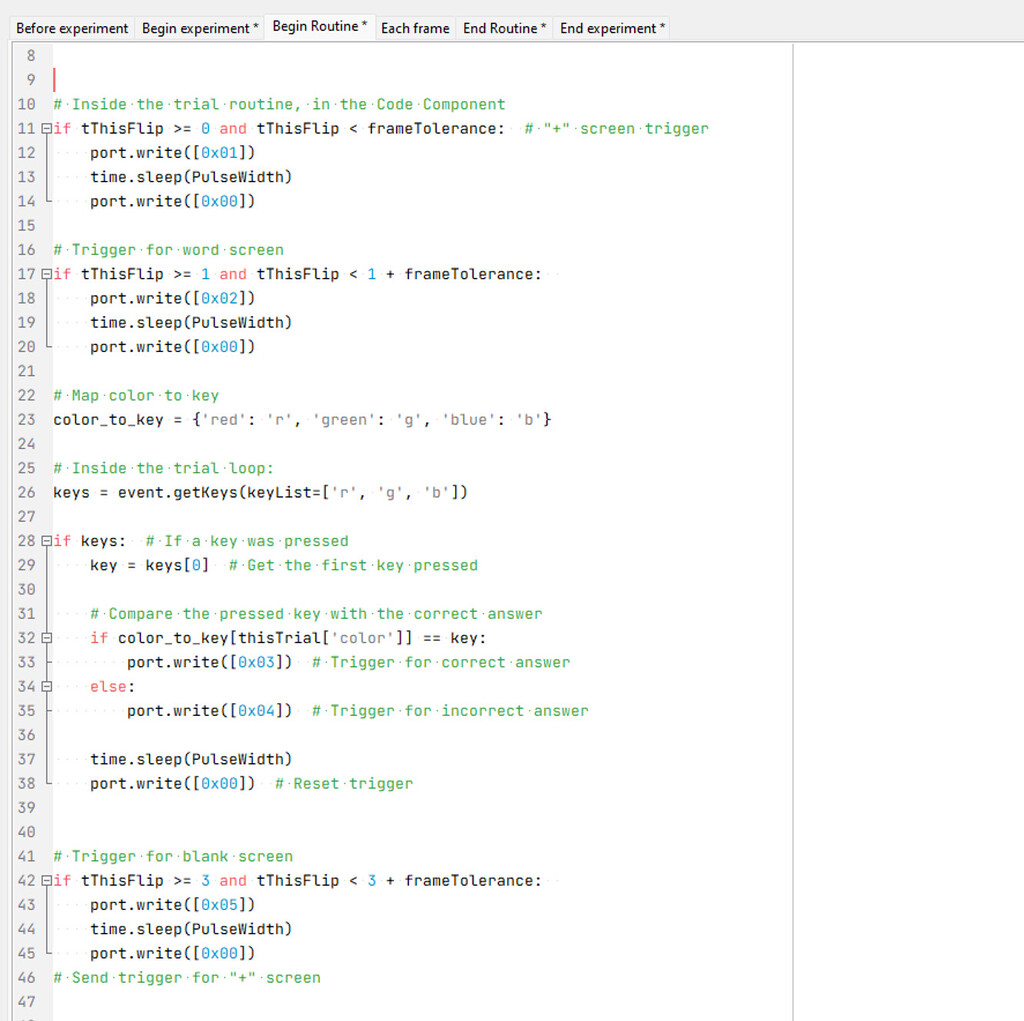This screenshot has height=1021, width=1024.
Task: Place cursor in the color_to_key dictionary line
Action: coord(300,419)
